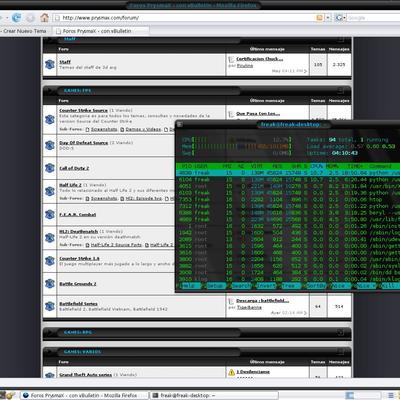The image size is (400, 400).
Task: Open the Half-Life 2 Source Forts sub-forum
Action: pyautogui.click(x=116, y=245)
